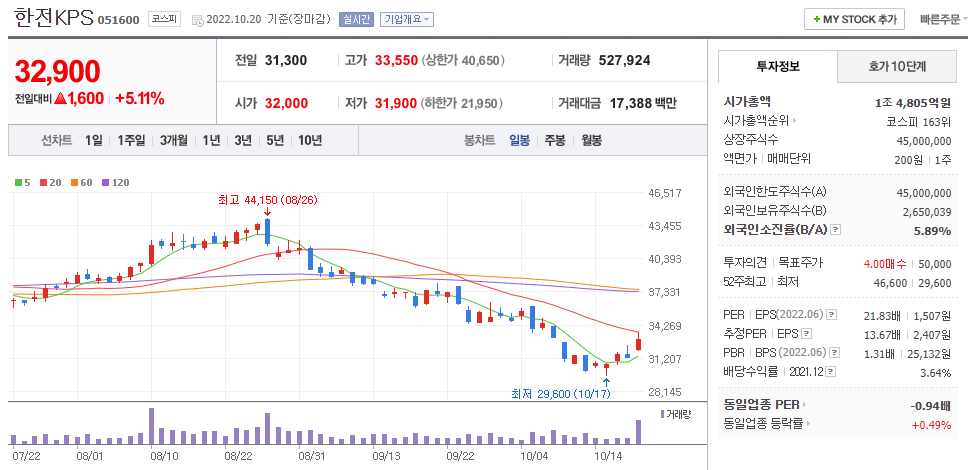This screenshot has width=970, height=470.
Task: Open the 빠른주문 dropdown menu
Action: pyautogui.click(x=944, y=19)
